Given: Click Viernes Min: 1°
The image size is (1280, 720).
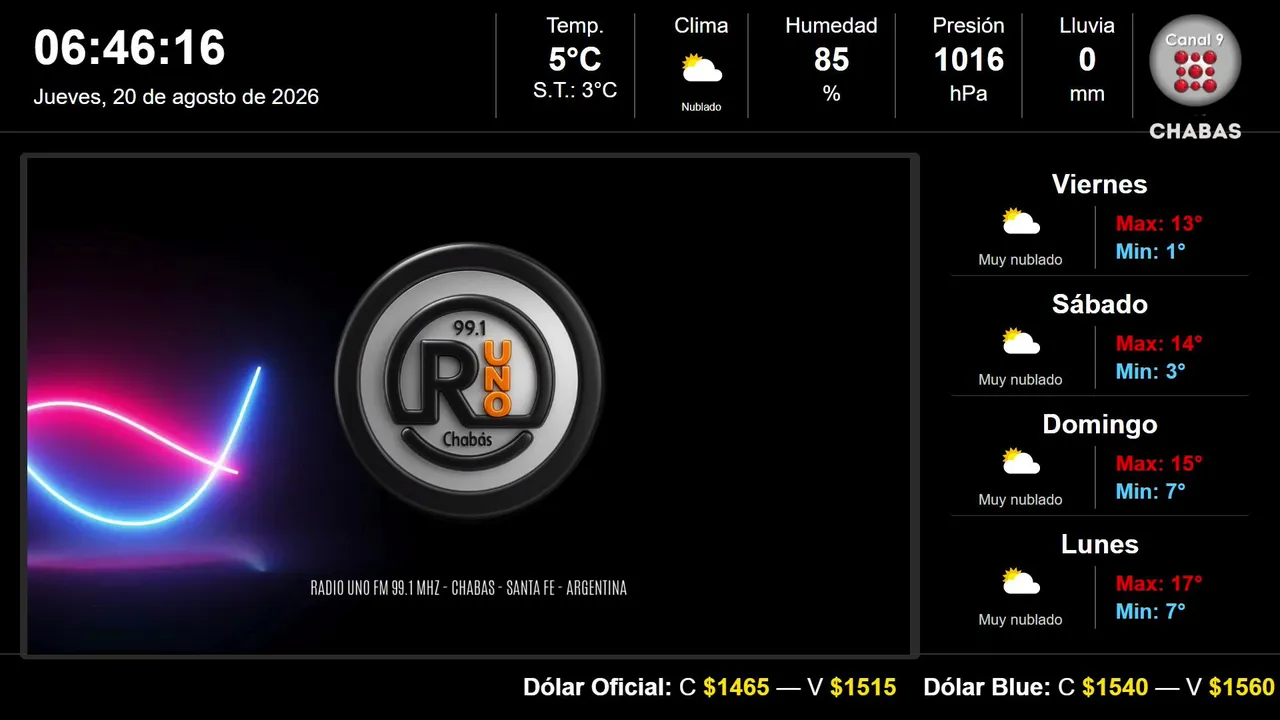Looking at the screenshot, I should (x=1151, y=251).
